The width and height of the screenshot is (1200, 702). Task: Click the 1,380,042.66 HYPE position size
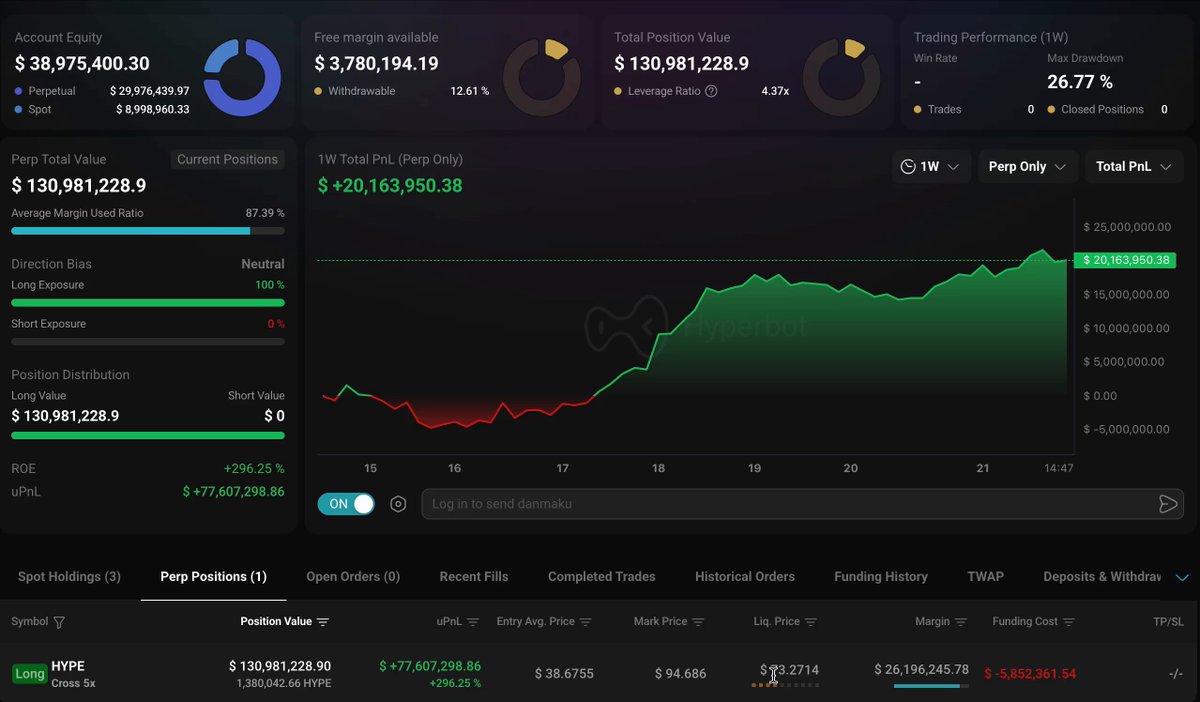pos(283,684)
